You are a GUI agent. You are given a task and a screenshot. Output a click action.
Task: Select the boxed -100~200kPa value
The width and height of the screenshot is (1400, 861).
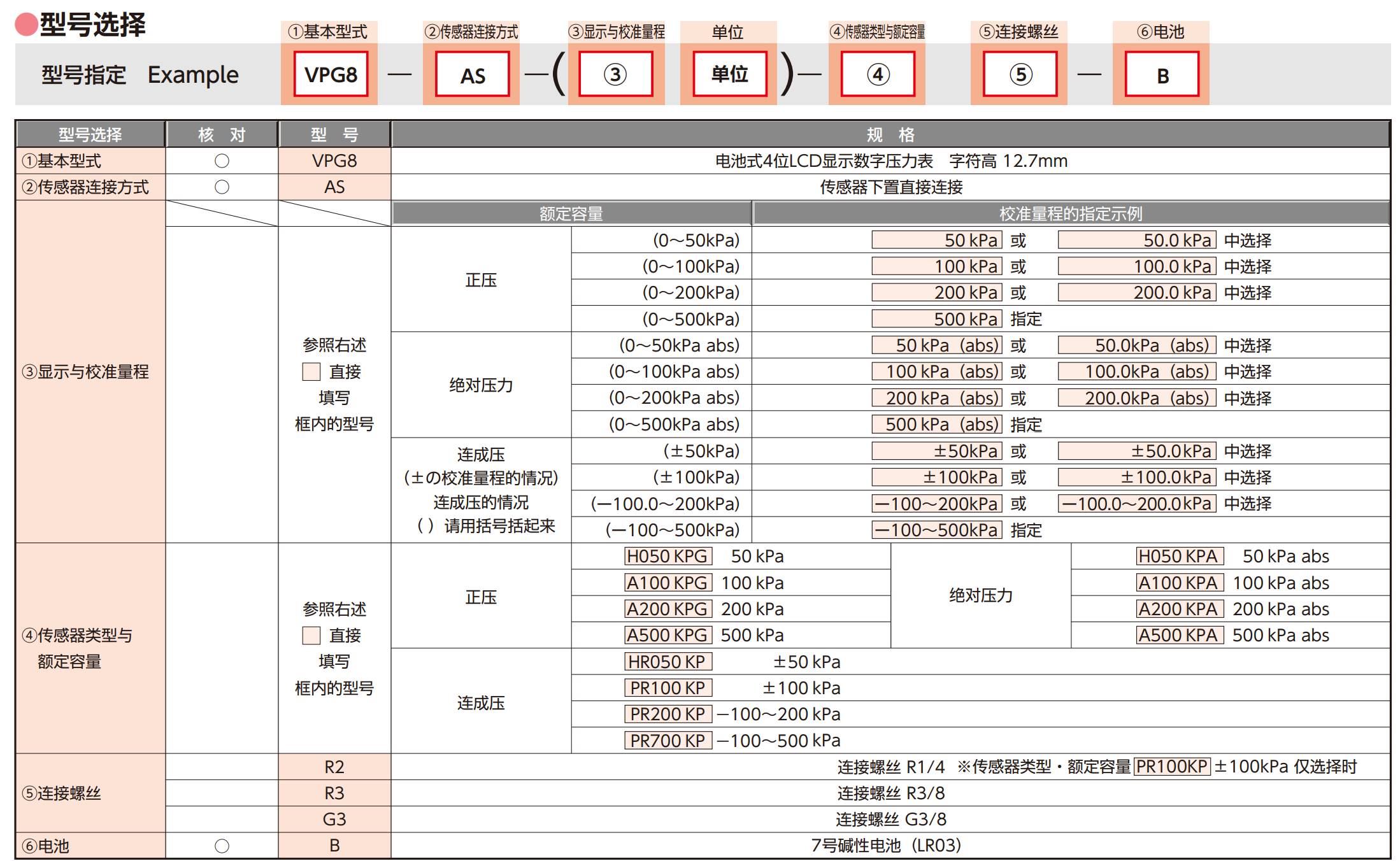click(x=937, y=504)
